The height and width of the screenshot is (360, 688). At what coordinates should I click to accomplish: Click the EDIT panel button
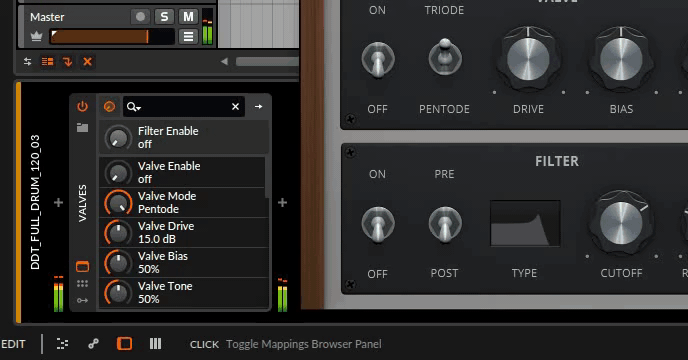click(x=13, y=344)
